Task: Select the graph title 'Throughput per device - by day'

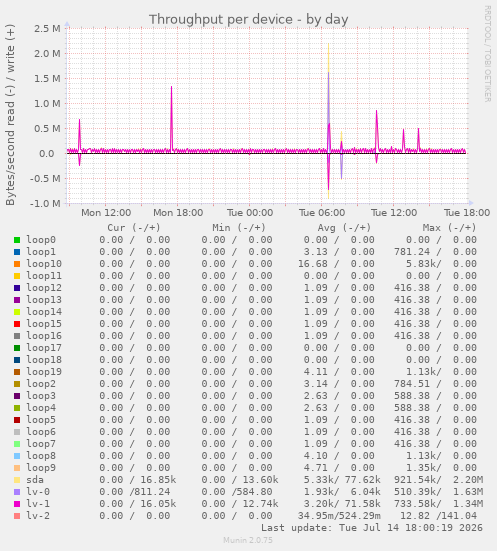Action: point(248,19)
